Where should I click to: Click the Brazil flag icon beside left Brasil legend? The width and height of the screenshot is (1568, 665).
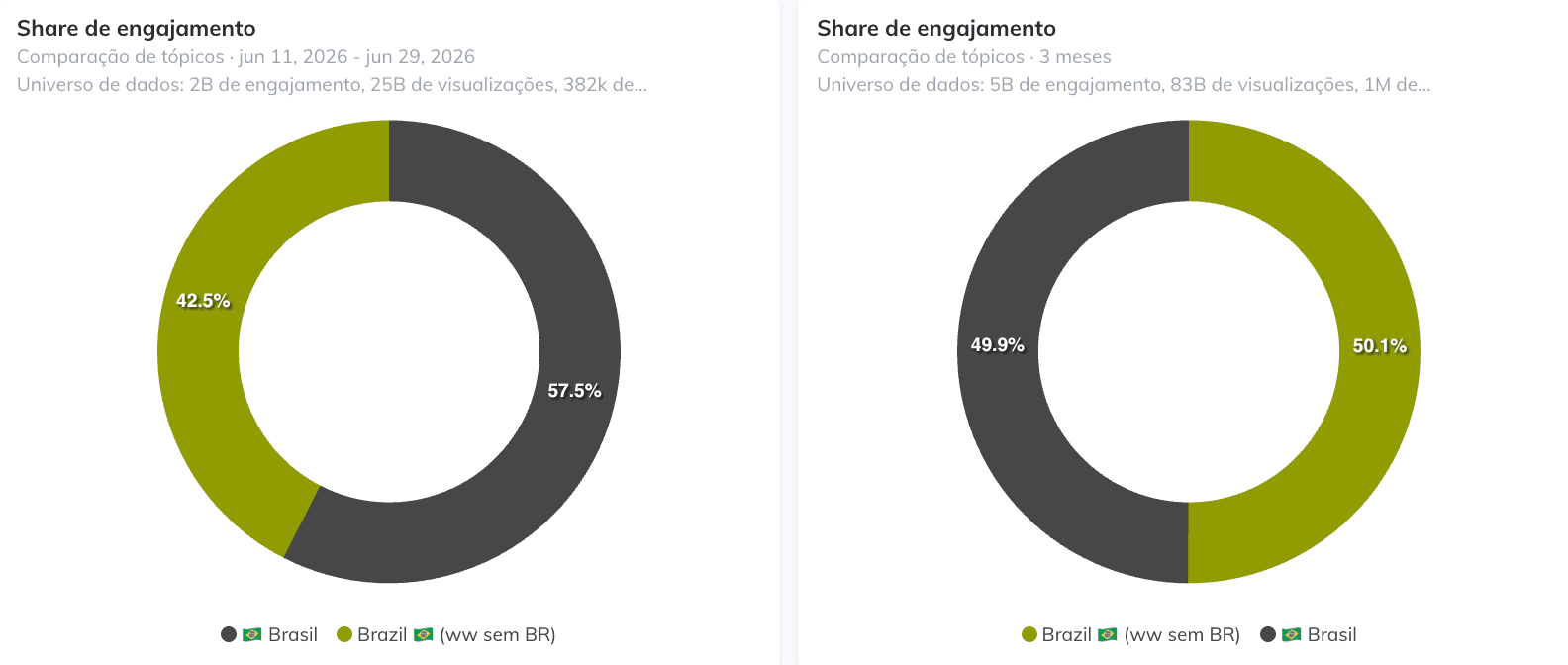252,634
